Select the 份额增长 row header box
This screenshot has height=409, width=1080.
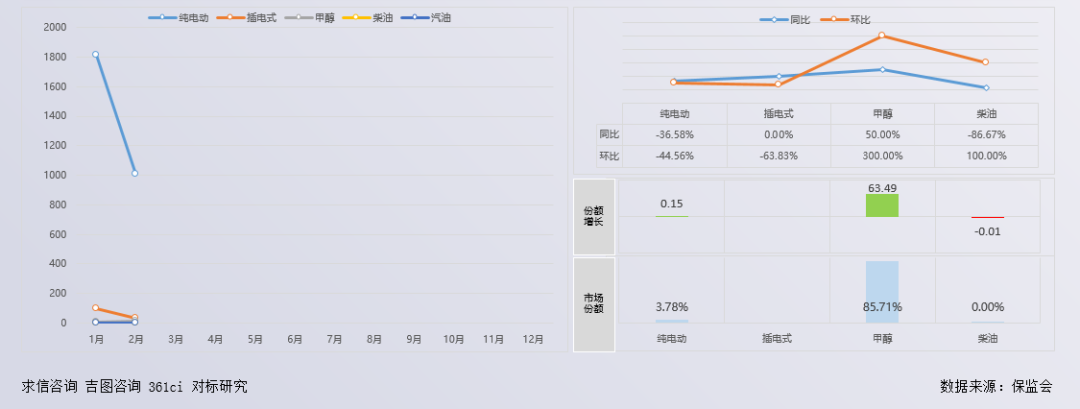pos(593,215)
